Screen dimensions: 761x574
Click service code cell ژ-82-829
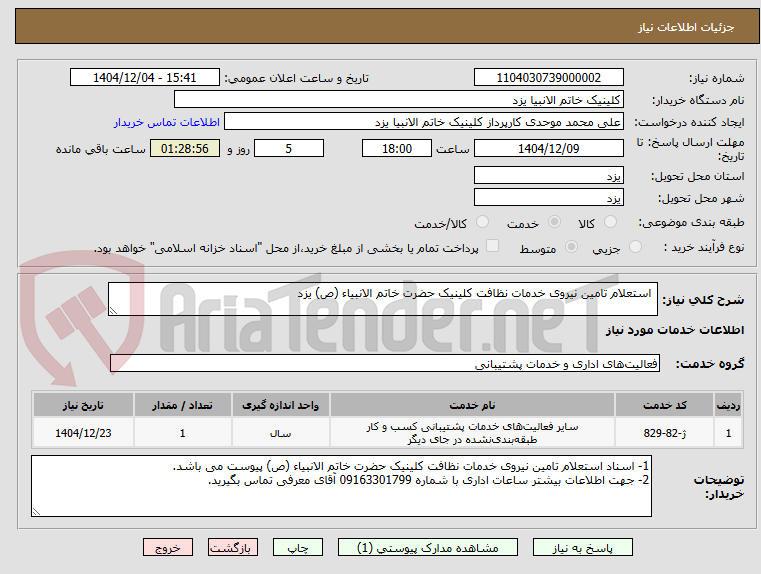(x=664, y=433)
